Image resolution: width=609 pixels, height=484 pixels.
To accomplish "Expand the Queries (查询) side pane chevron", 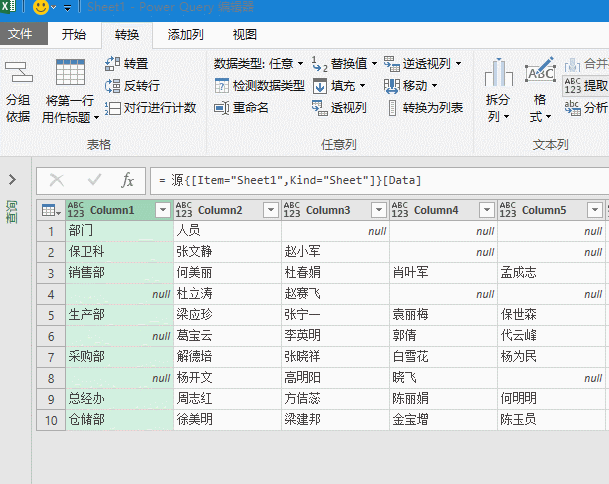I will point(12,179).
